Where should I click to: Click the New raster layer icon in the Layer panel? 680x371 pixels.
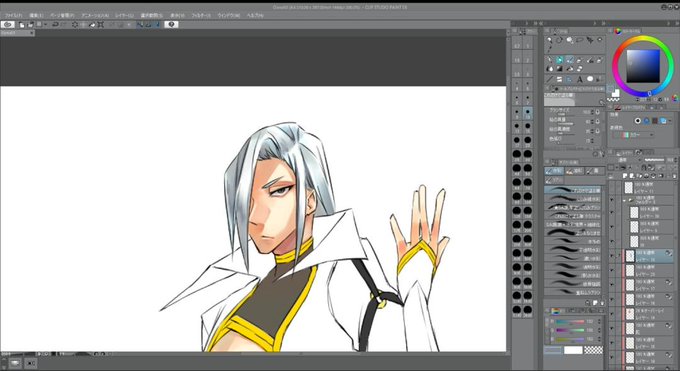(626, 176)
